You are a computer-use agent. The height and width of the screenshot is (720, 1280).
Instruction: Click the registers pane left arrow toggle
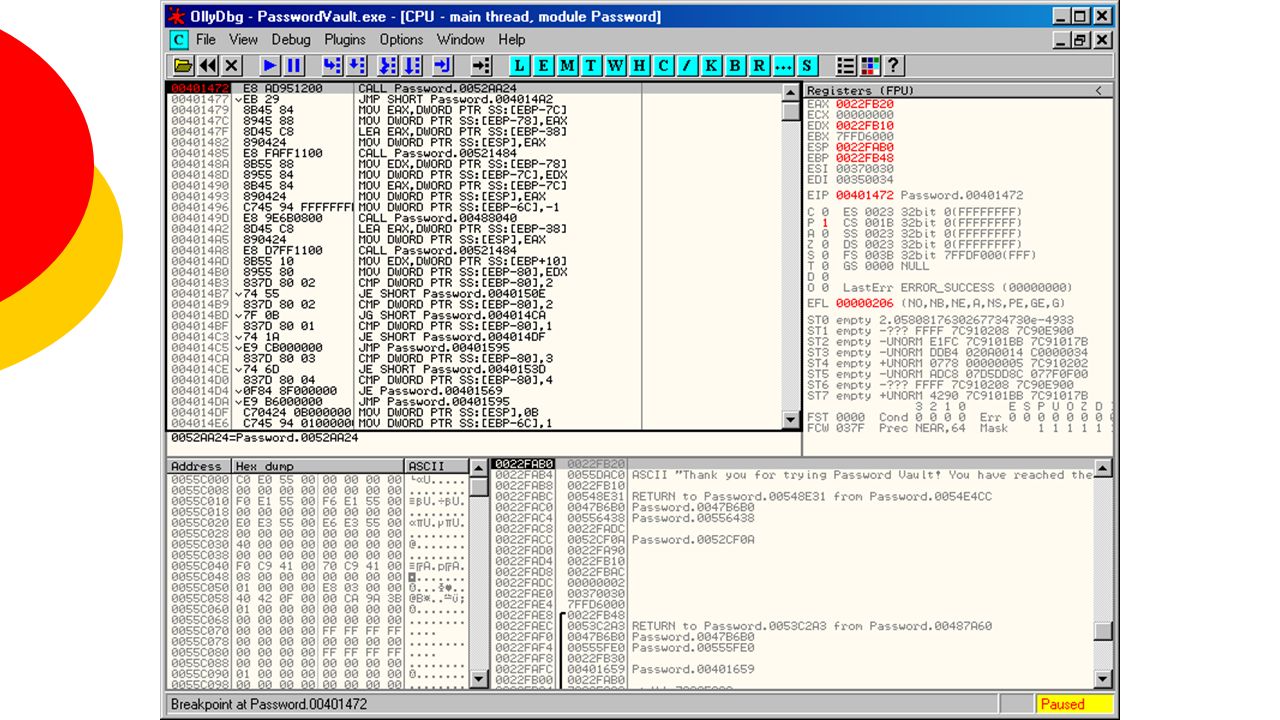pyautogui.click(x=1098, y=91)
